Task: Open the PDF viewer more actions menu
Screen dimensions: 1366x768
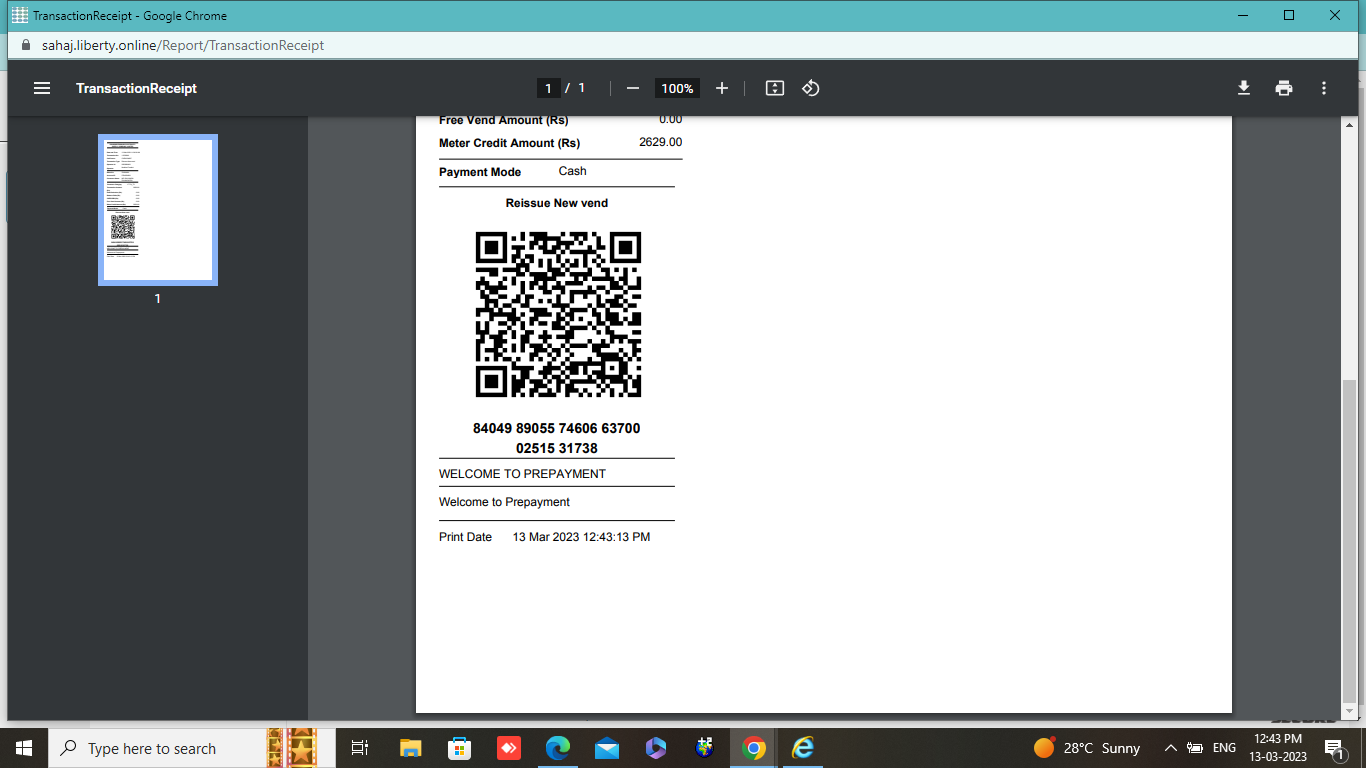Action: [x=1324, y=88]
